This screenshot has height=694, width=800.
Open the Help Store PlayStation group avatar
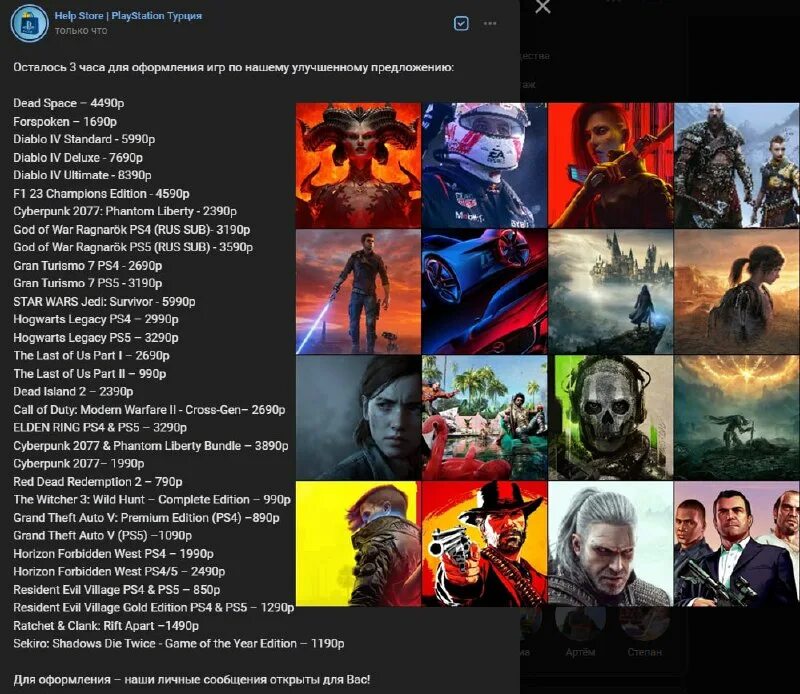[29, 23]
